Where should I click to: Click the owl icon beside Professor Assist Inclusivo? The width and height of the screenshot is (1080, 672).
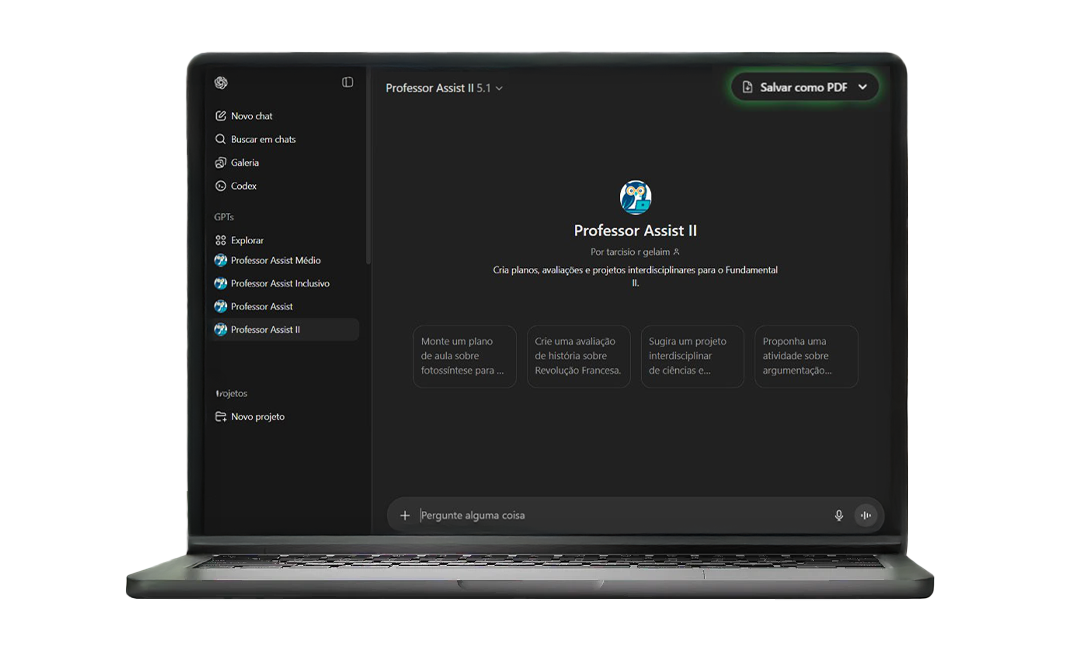click(220, 283)
